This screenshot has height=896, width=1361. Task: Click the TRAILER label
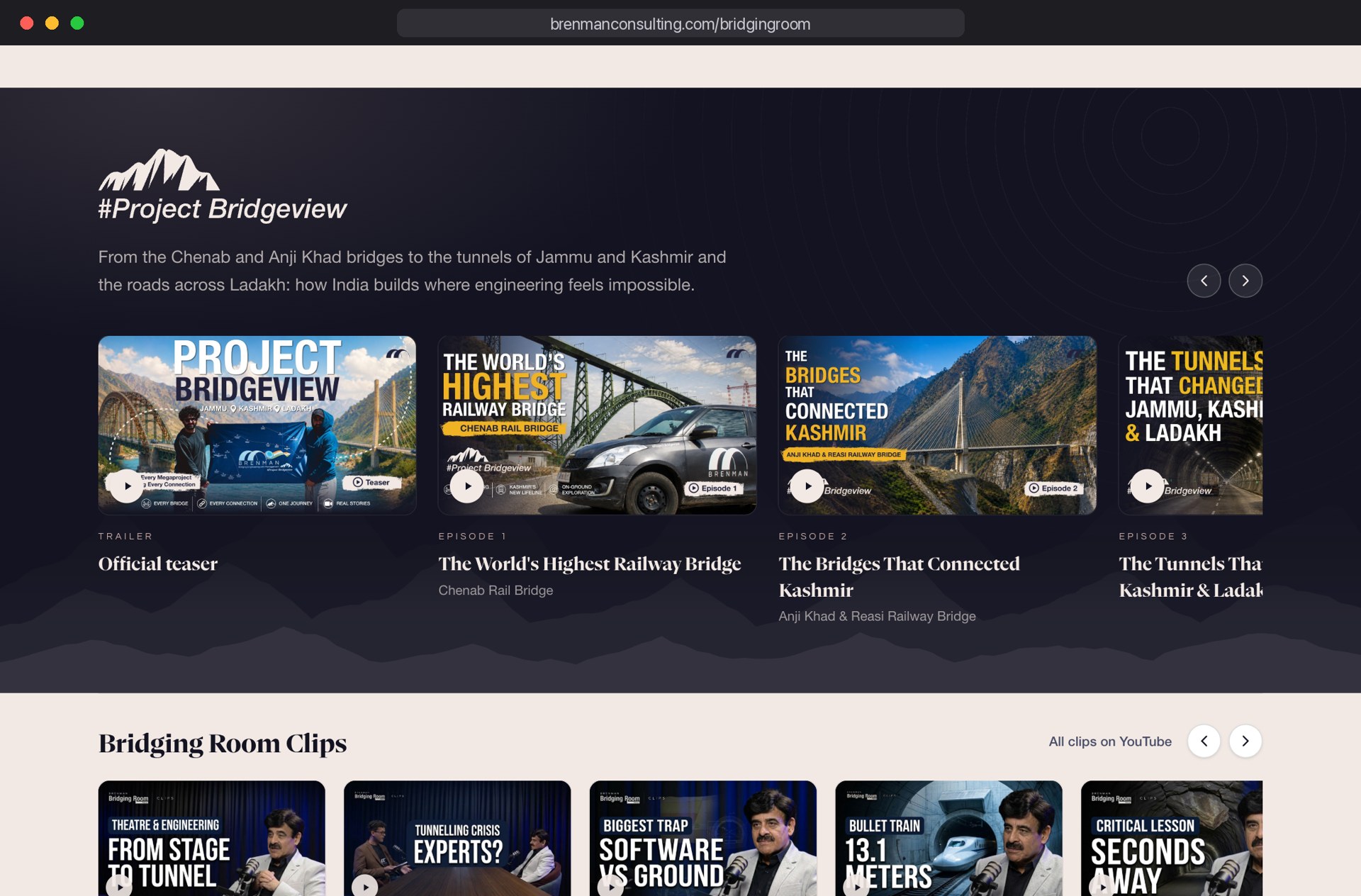point(125,537)
